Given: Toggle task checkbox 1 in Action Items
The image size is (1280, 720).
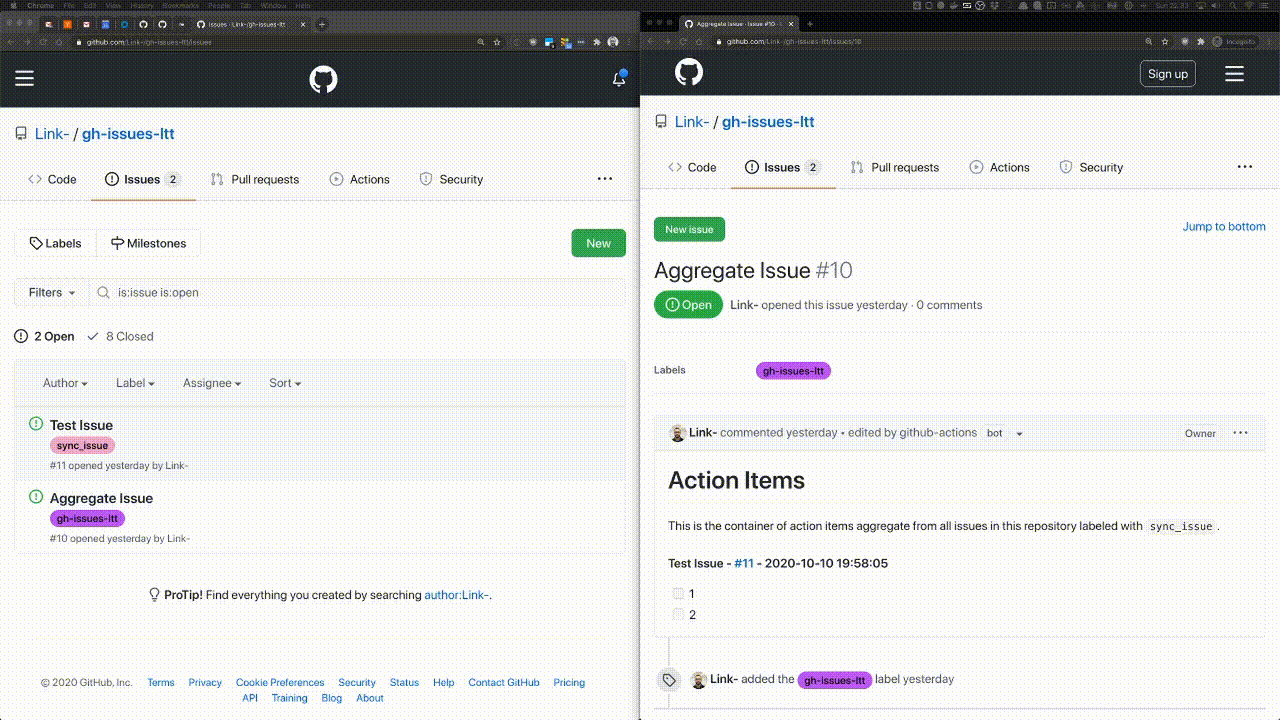Looking at the screenshot, I should pos(678,594).
